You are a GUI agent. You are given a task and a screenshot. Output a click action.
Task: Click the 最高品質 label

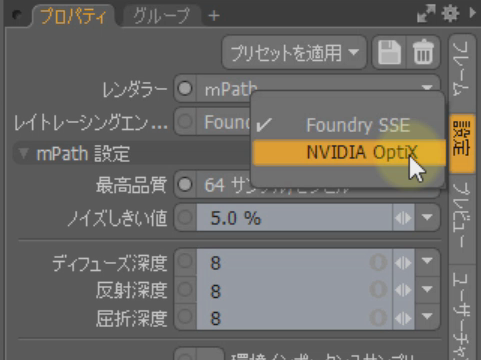coord(131,185)
